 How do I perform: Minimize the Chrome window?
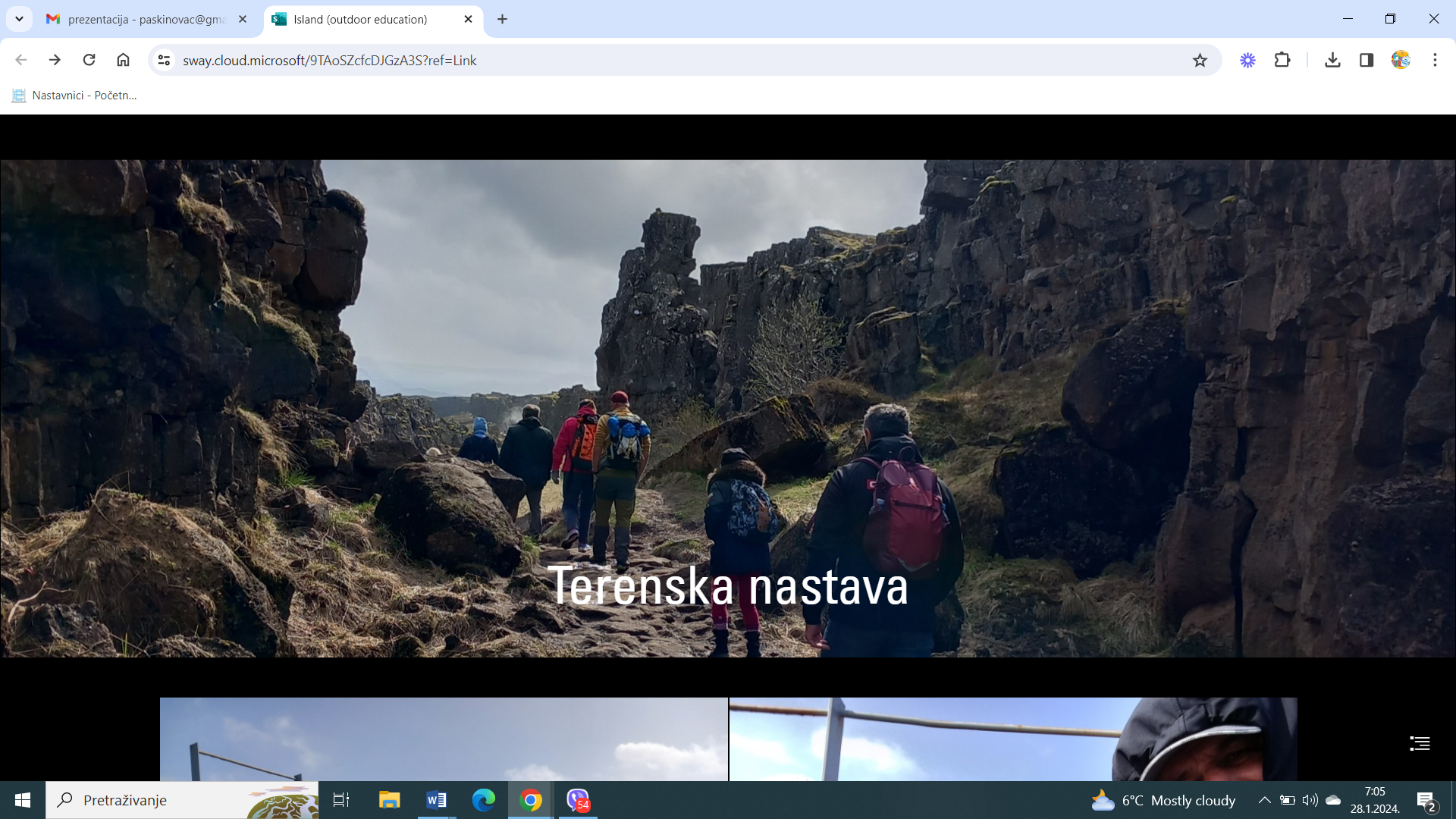coord(1348,19)
